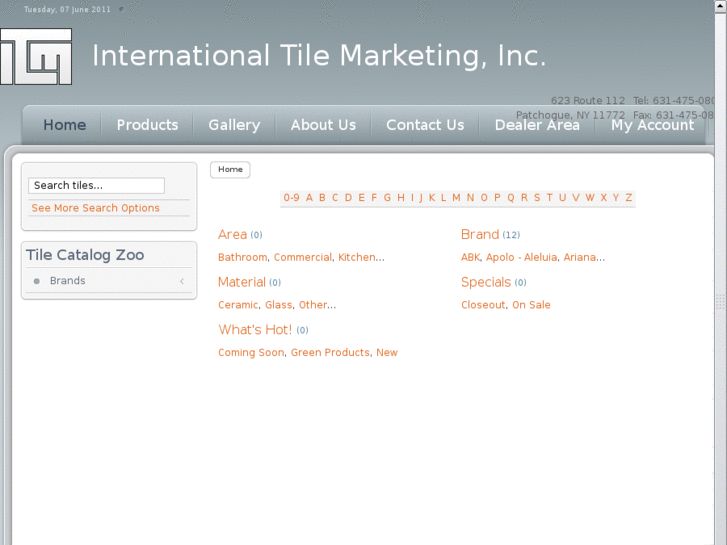Image resolution: width=727 pixels, height=545 pixels.
Task: Filter by letter O in alphabet index
Action: click(484, 198)
